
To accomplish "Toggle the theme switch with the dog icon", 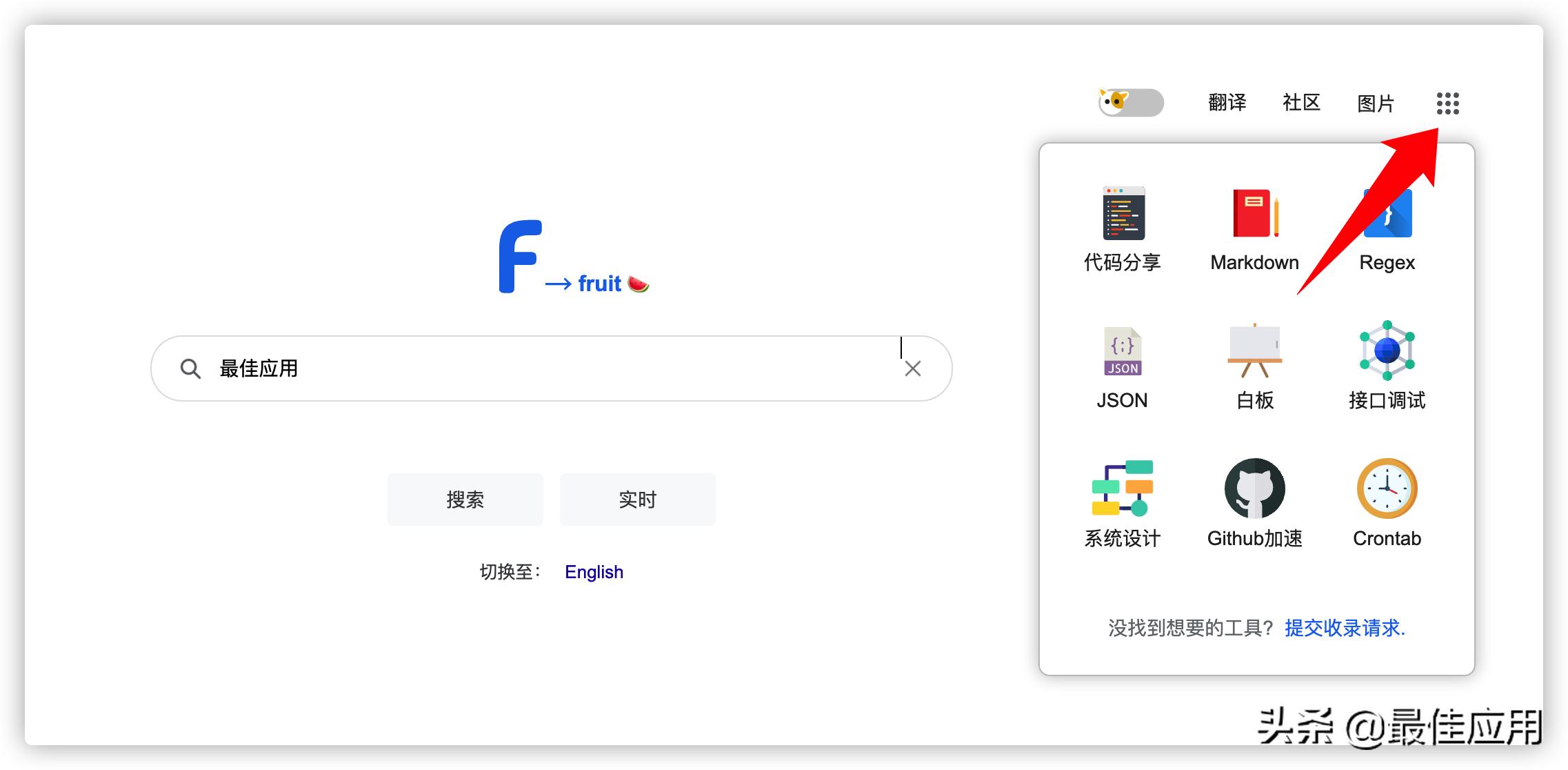I will pos(1129,102).
